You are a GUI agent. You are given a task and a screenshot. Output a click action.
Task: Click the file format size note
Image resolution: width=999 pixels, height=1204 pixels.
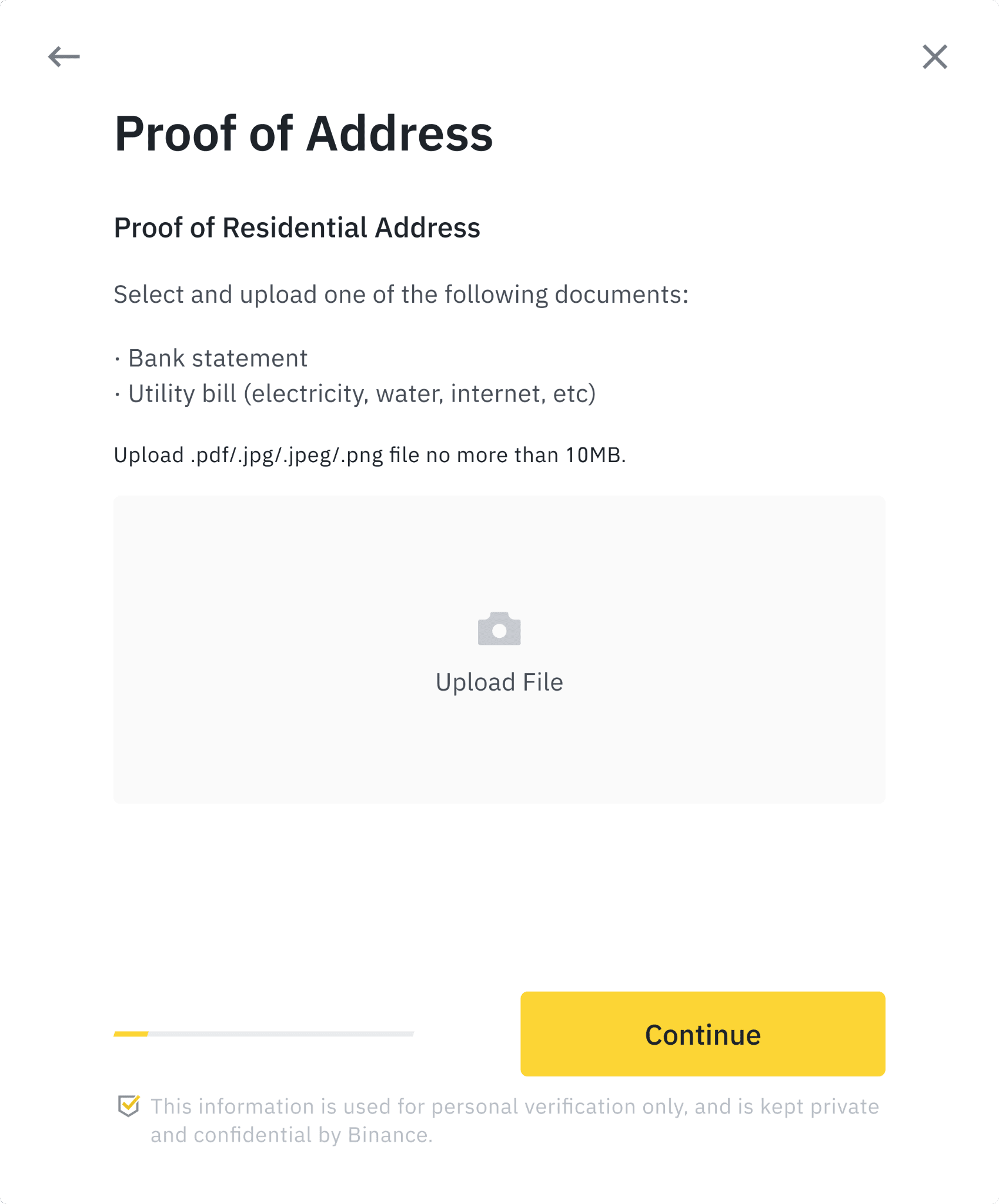[369, 456]
